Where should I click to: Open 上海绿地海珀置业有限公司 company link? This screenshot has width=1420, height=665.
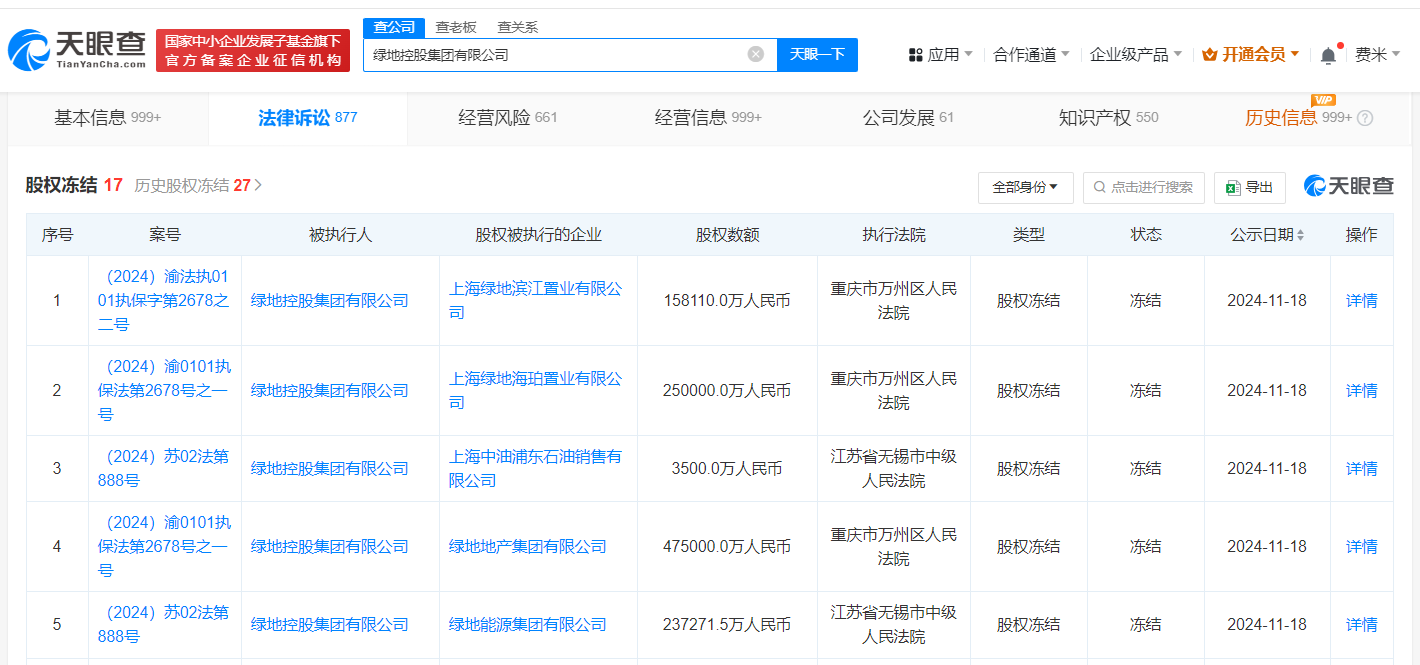[x=535, y=379]
